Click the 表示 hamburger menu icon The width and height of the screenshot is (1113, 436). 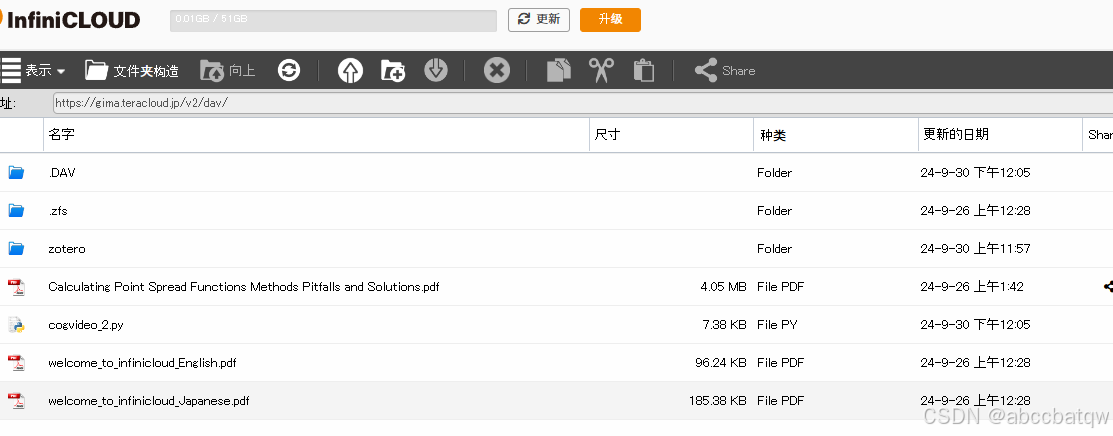point(11,70)
